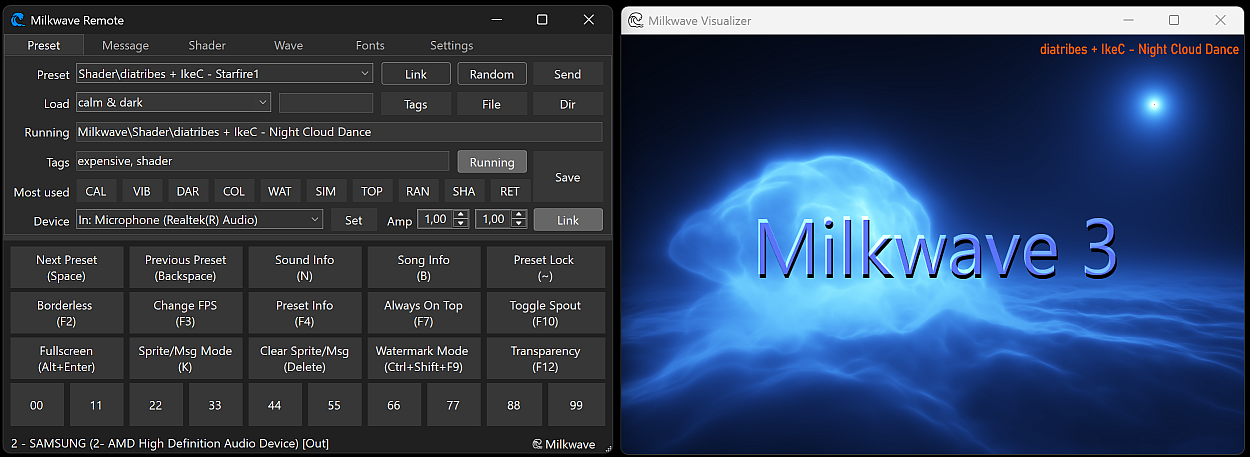Toggle the Link button beside Amp
1250x457 pixels.
click(568, 219)
